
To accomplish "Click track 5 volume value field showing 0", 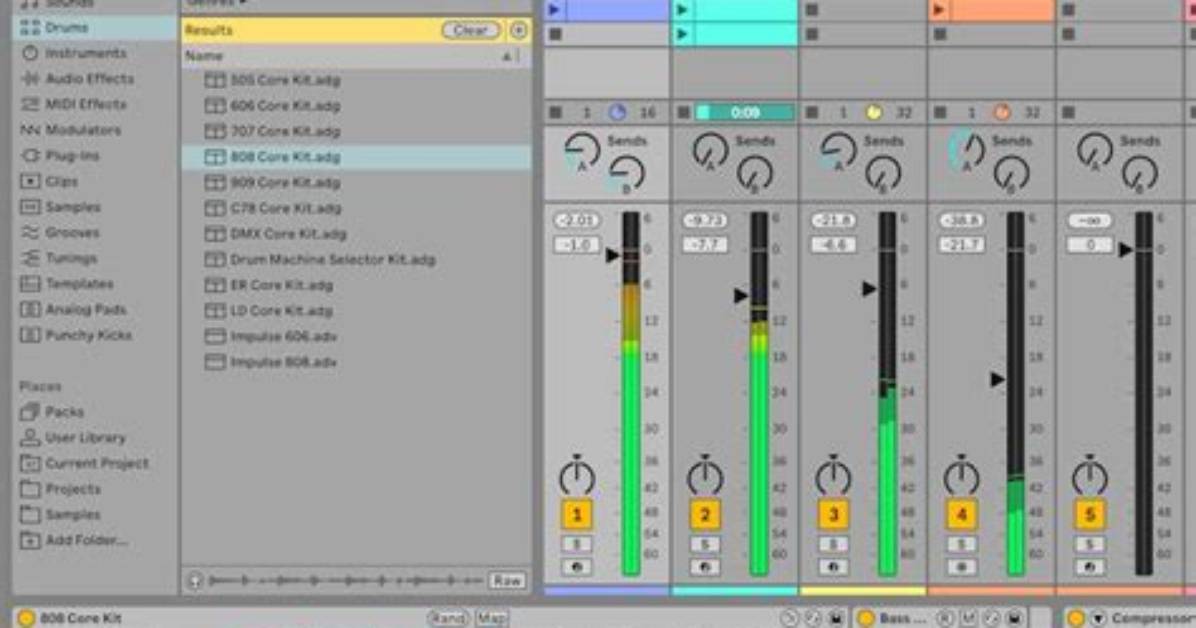I will point(1089,245).
